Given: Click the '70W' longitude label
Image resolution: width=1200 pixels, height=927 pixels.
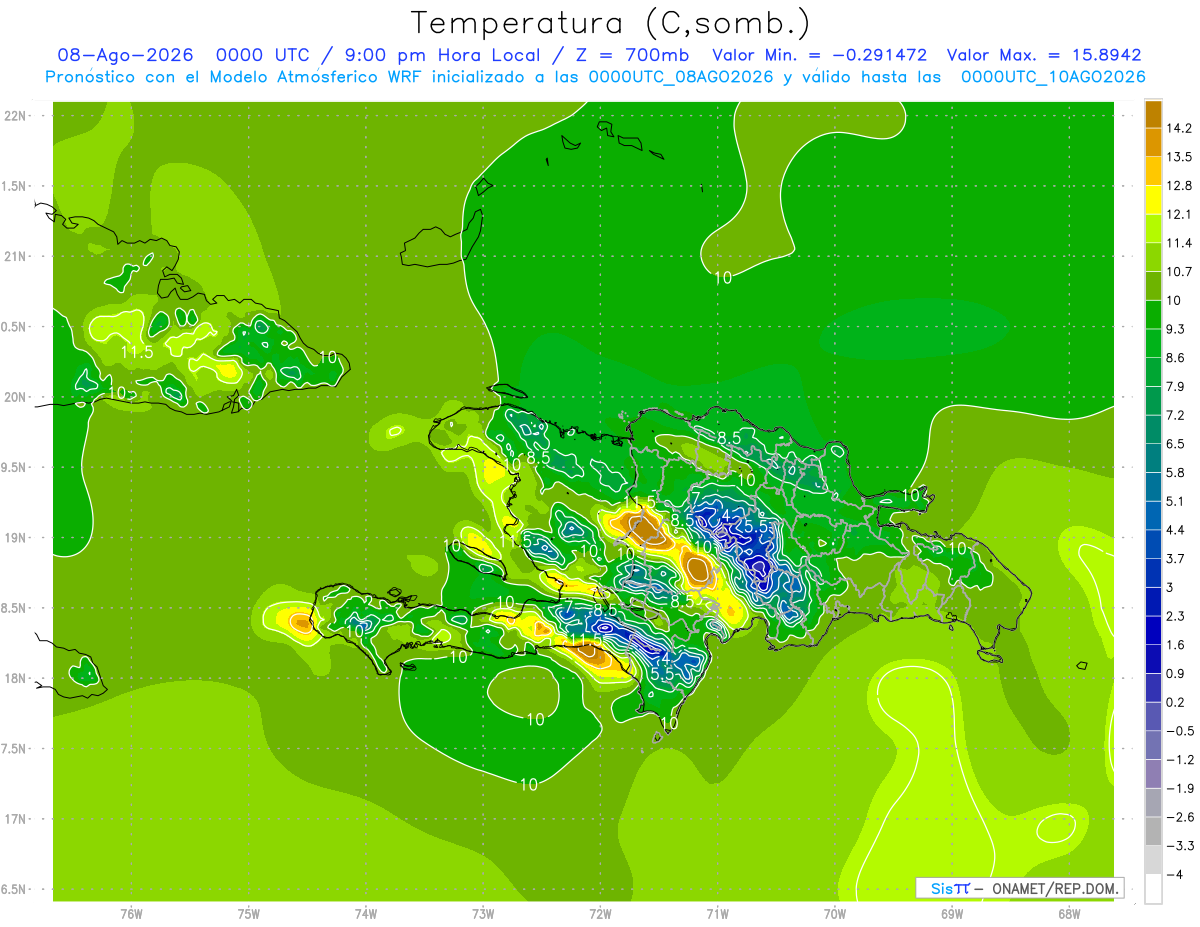Looking at the screenshot, I should (835, 913).
